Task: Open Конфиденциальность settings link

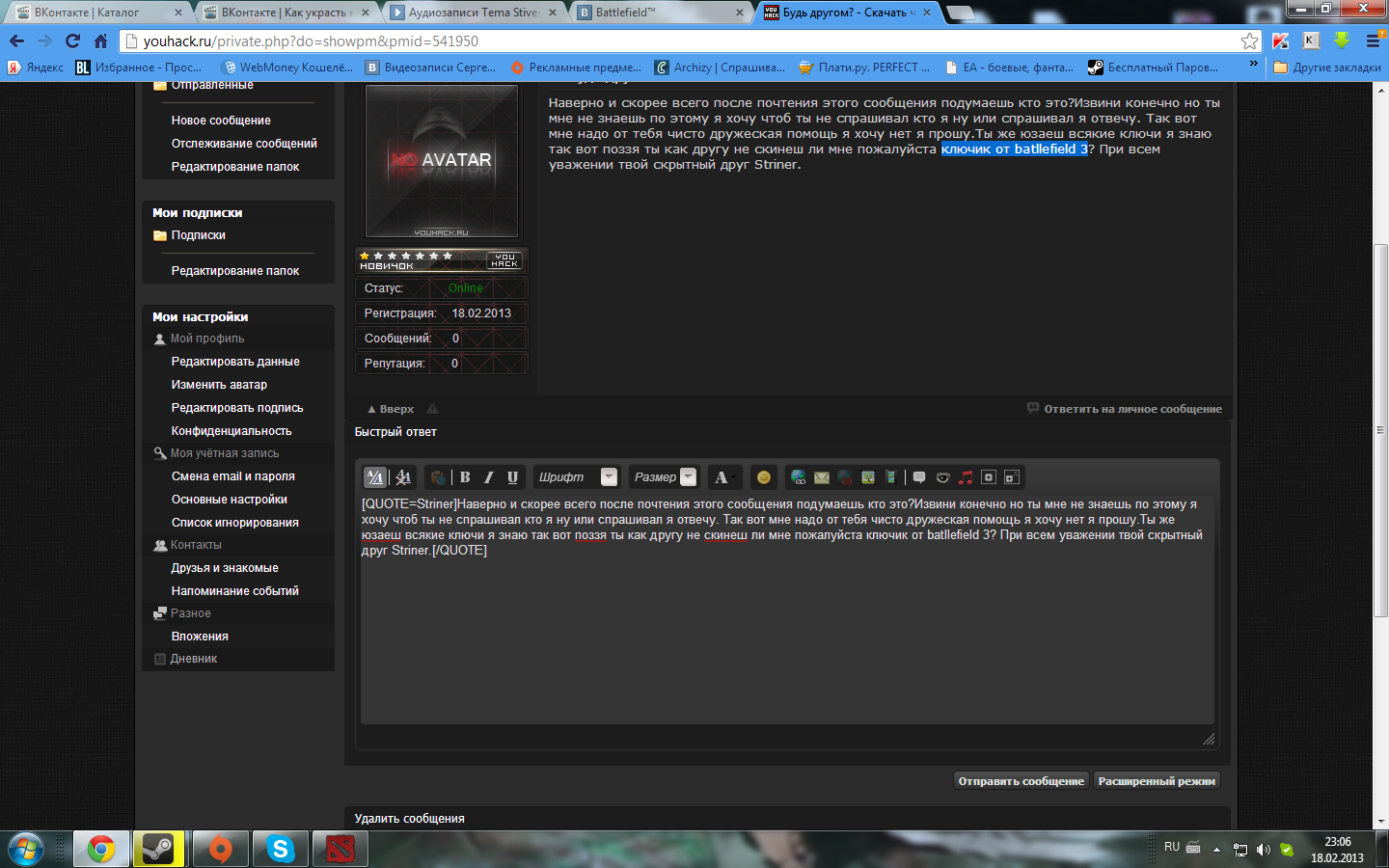Action: point(231,431)
